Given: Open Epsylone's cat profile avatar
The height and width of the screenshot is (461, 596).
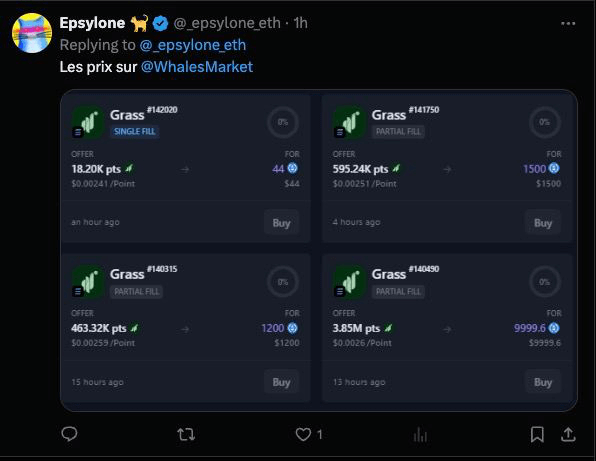Looking at the screenshot, I should coord(32,33).
